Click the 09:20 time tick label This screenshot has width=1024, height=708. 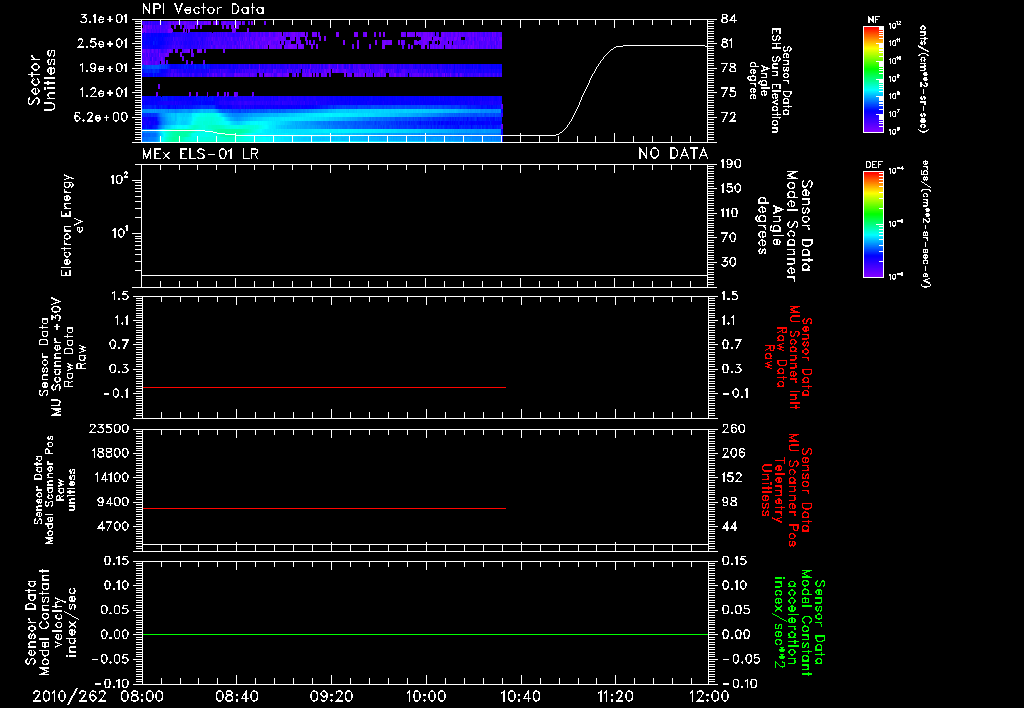331,696
